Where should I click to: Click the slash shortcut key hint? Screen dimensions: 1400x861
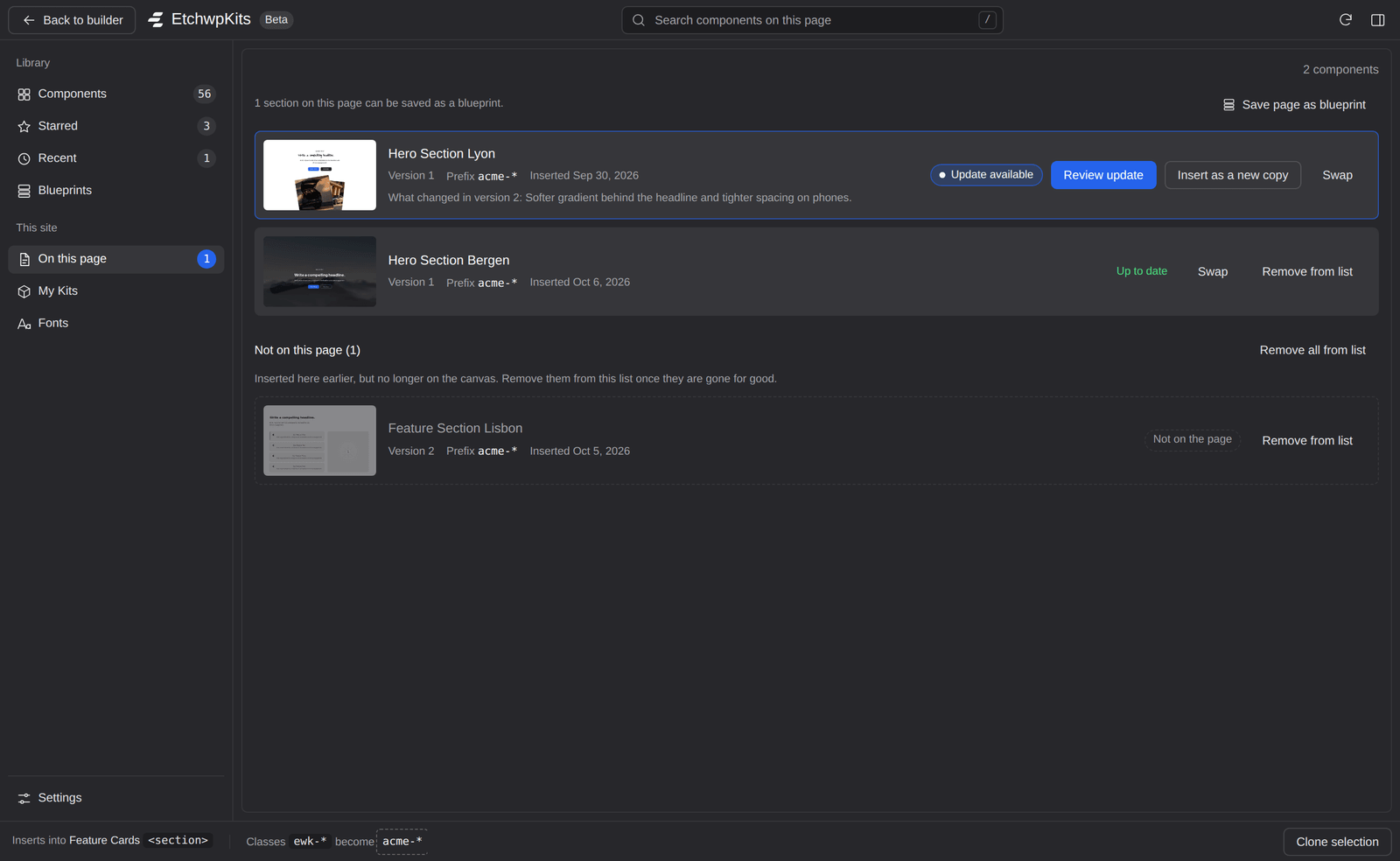[x=987, y=20]
